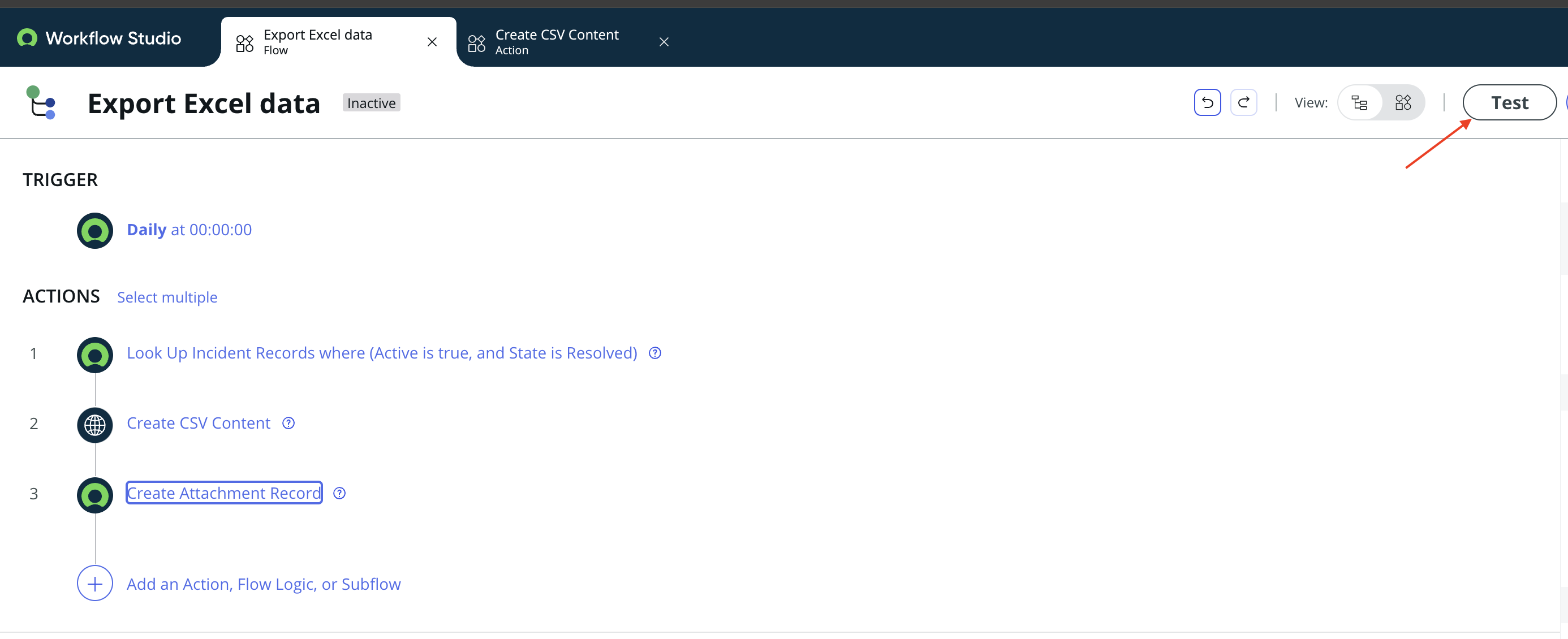Open the Daily trigger at 00:00:00
This screenshot has width=1568, height=639.
(x=189, y=230)
